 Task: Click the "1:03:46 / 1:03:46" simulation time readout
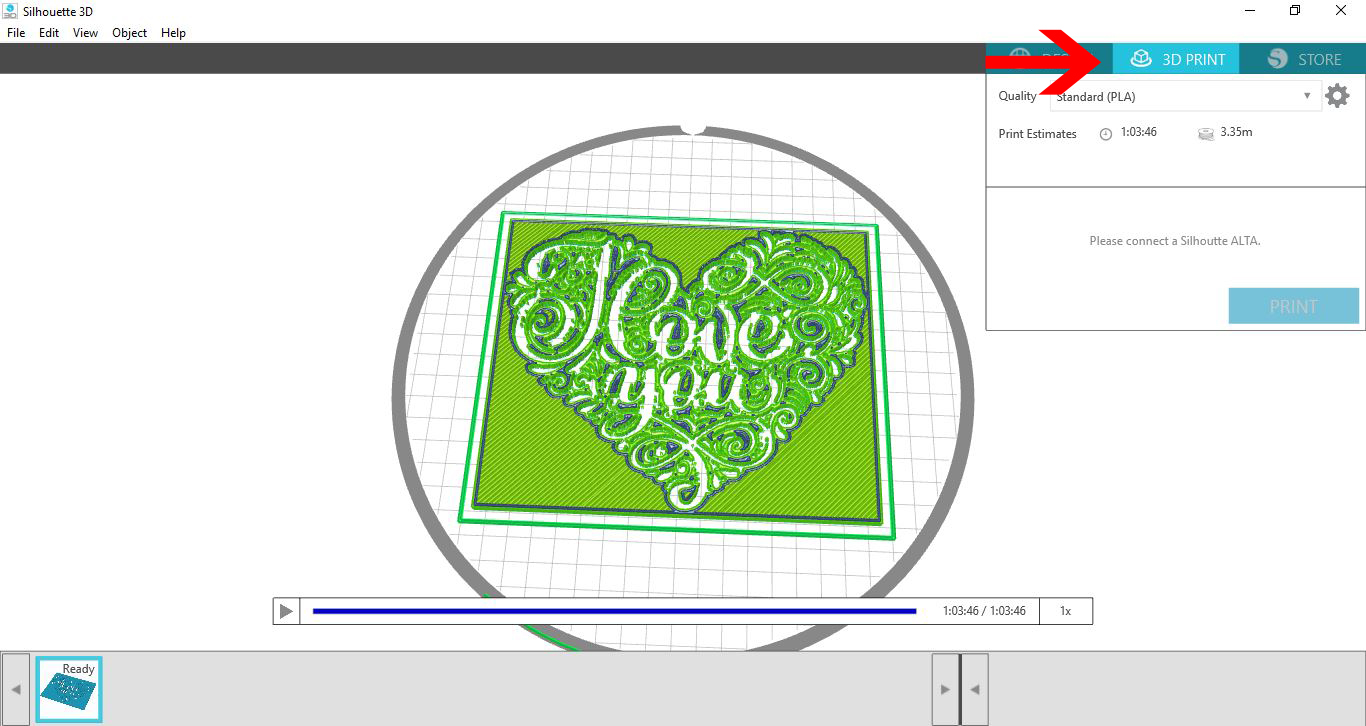[x=984, y=611]
